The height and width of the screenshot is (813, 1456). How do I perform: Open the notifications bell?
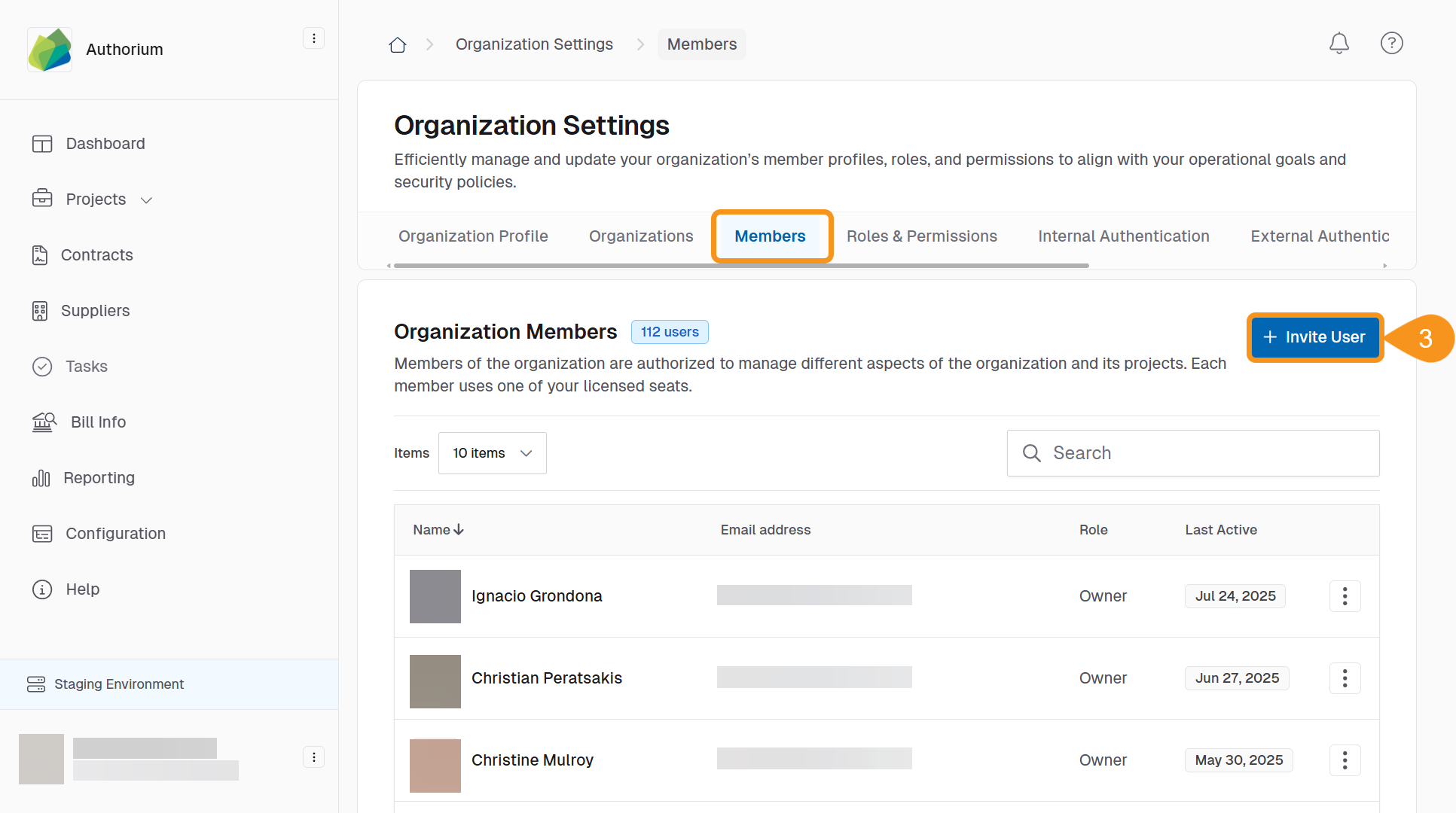coord(1339,43)
